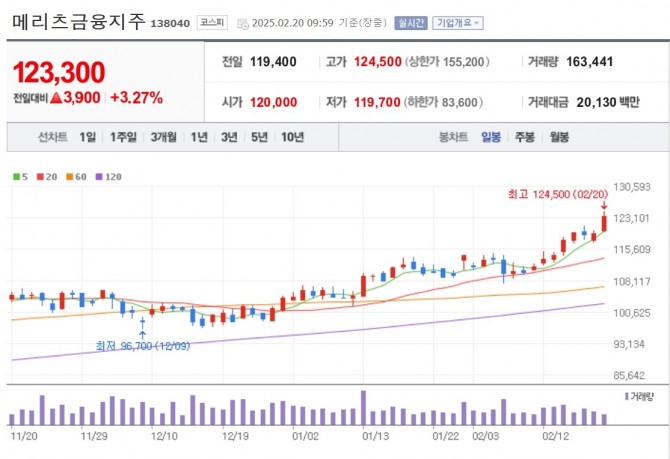Open the 10년 line chart
The height and width of the screenshot is (459, 670).
tap(292, 137)
